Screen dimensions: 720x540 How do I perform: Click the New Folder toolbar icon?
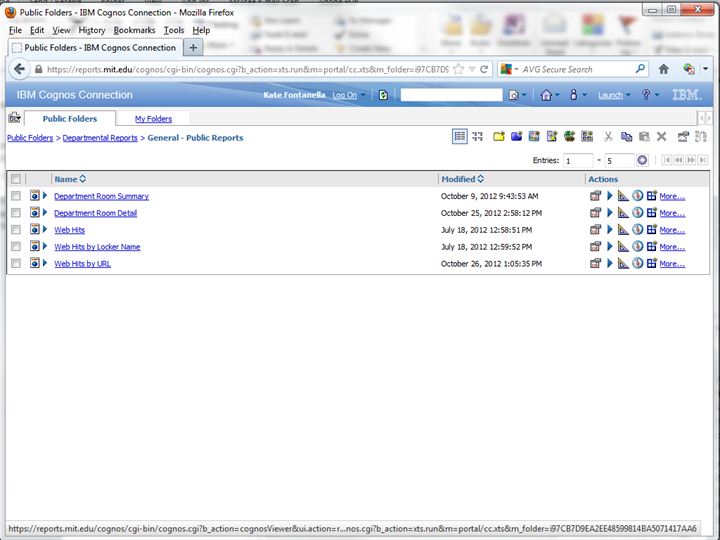[499, 136]
